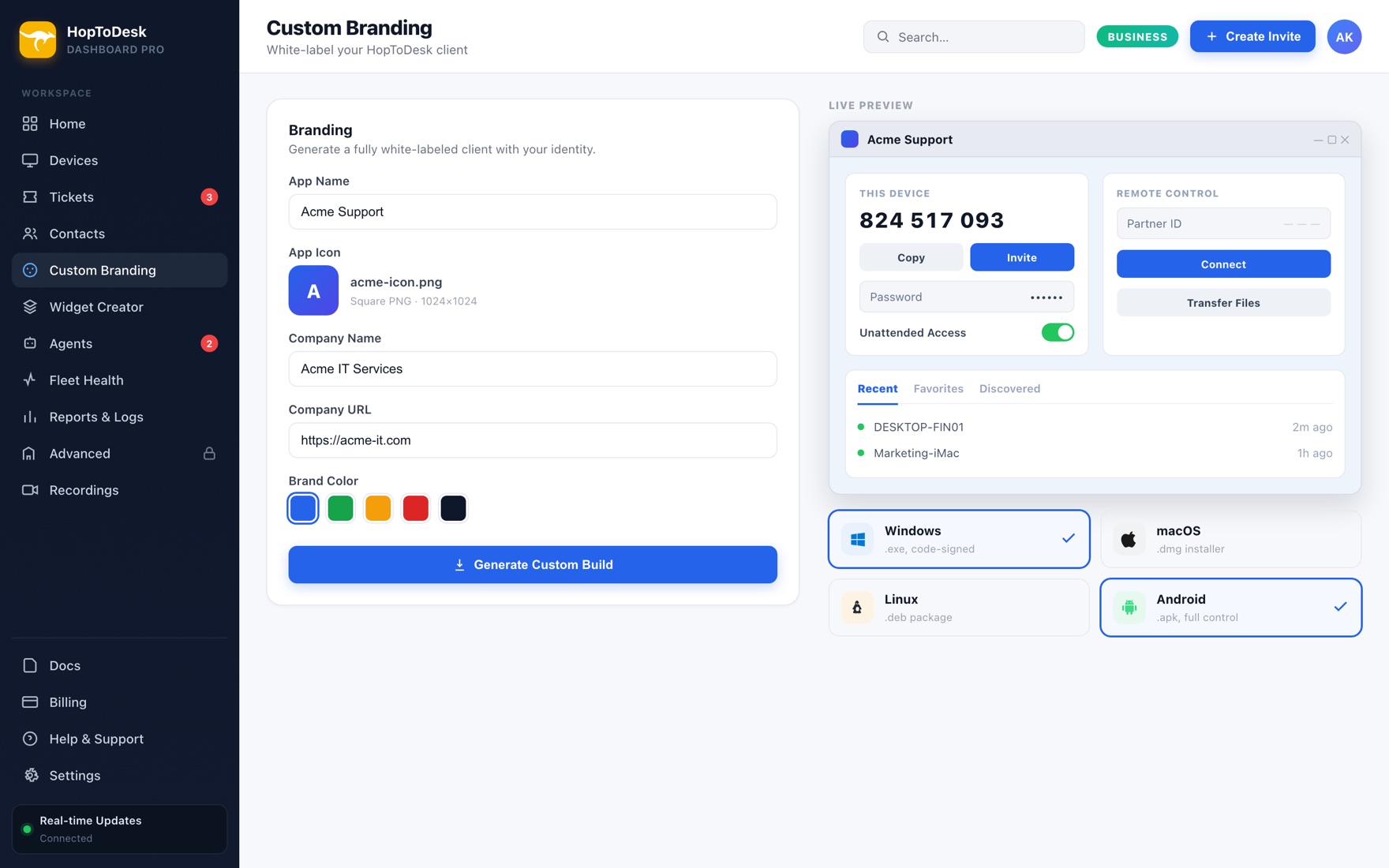Click the Android robot icon
Screen dimensions: 1389x868
pyautogui.click(x=1129, y=608)
